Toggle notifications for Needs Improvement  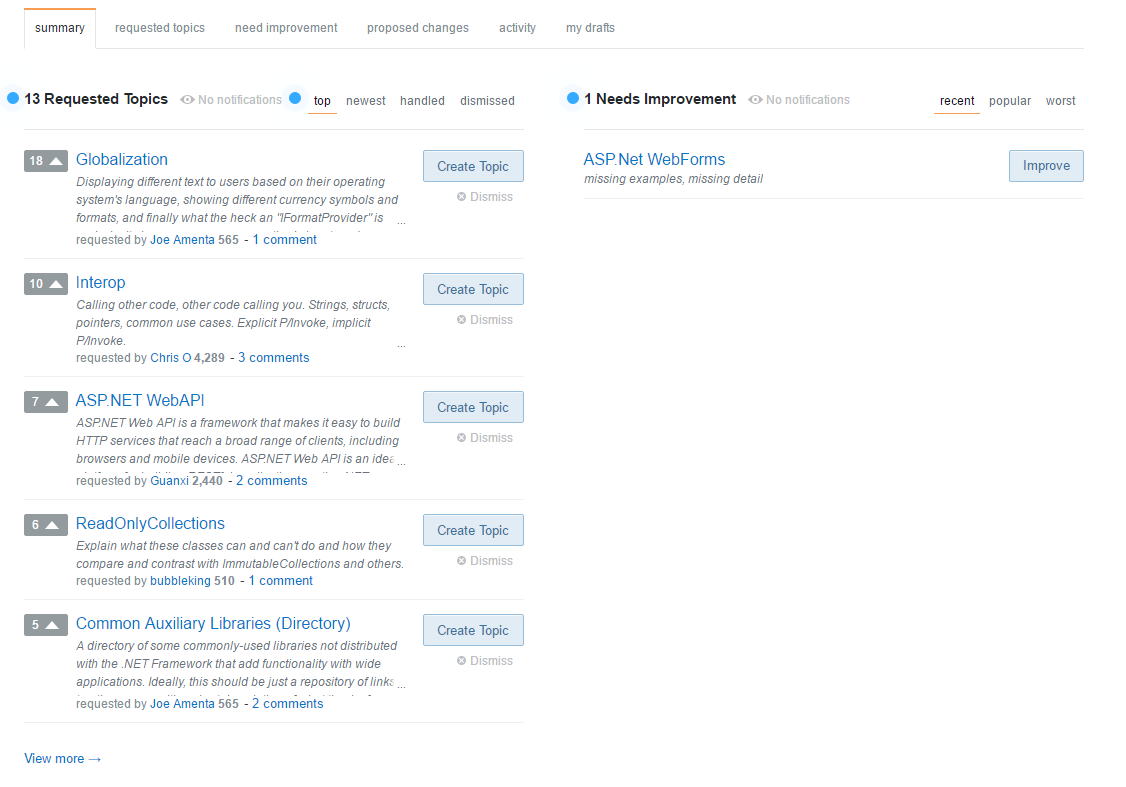pos(798,99)
